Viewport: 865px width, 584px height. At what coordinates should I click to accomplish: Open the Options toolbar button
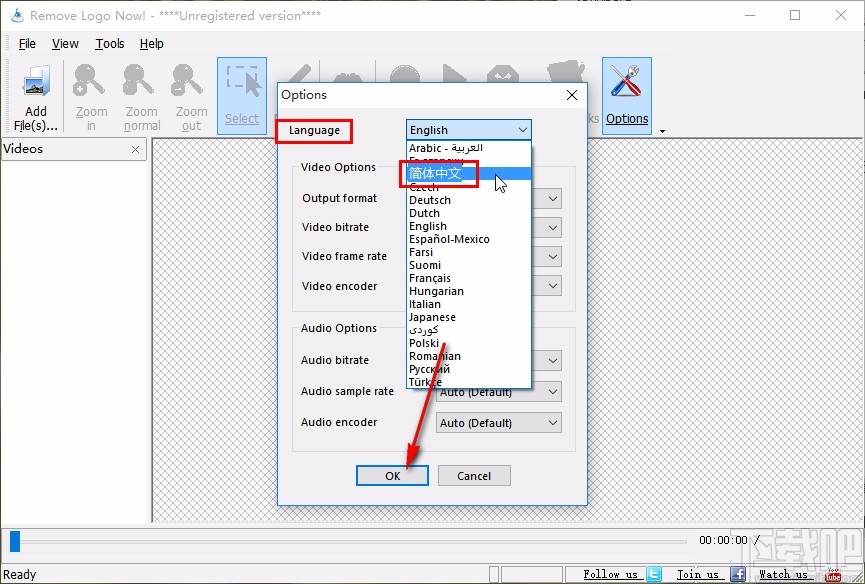click(627, 95)
